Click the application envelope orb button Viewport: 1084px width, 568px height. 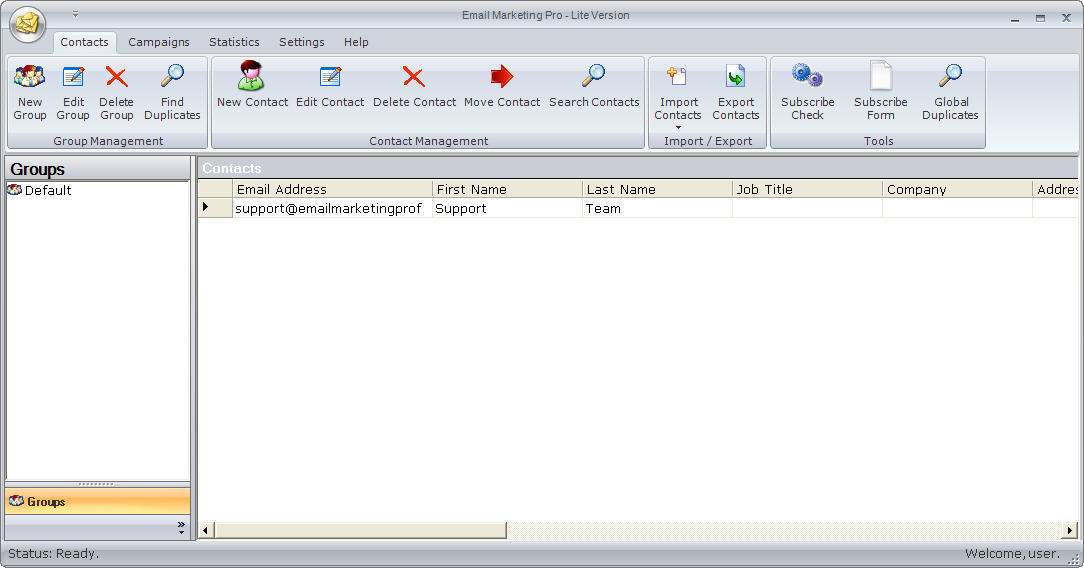point(28,24)
